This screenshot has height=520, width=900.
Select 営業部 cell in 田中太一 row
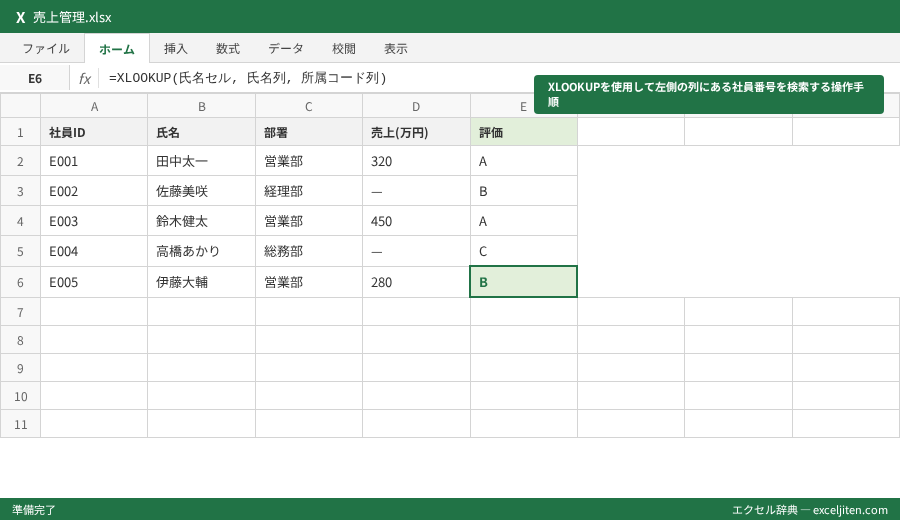point(309,161)
